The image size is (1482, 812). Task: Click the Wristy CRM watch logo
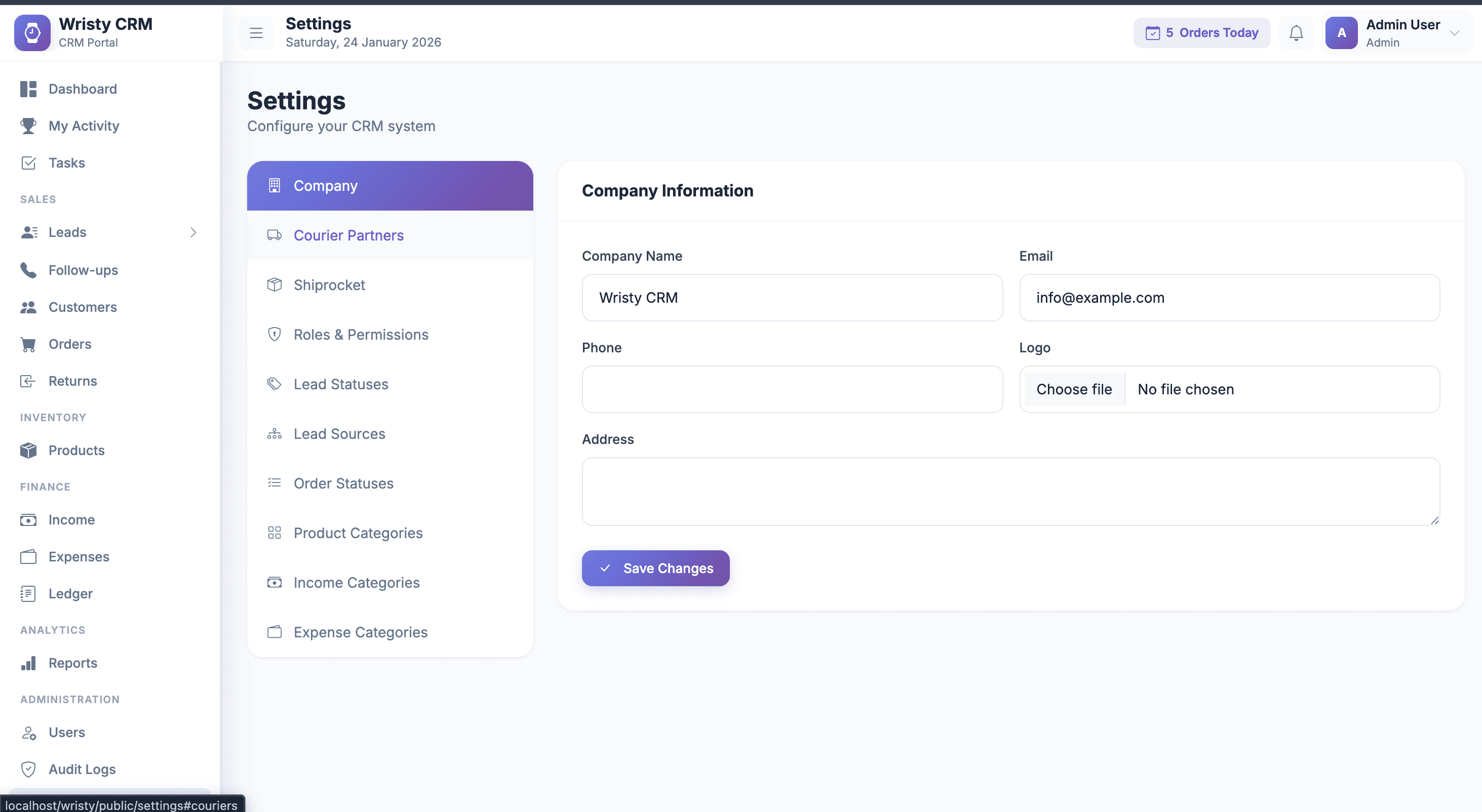32,33
